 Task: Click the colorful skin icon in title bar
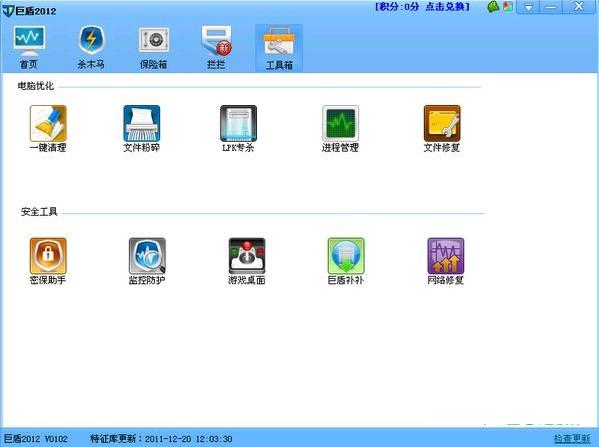point(508,6)
